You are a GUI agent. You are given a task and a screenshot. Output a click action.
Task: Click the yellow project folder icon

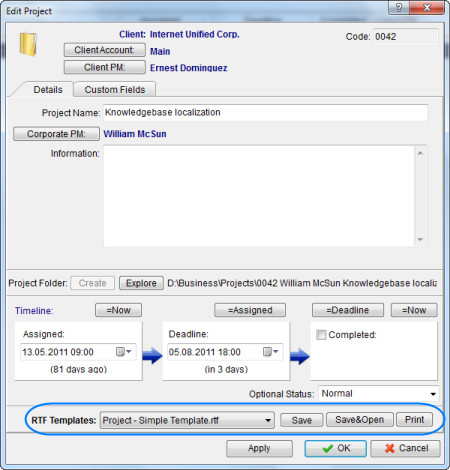click(28, 44)
